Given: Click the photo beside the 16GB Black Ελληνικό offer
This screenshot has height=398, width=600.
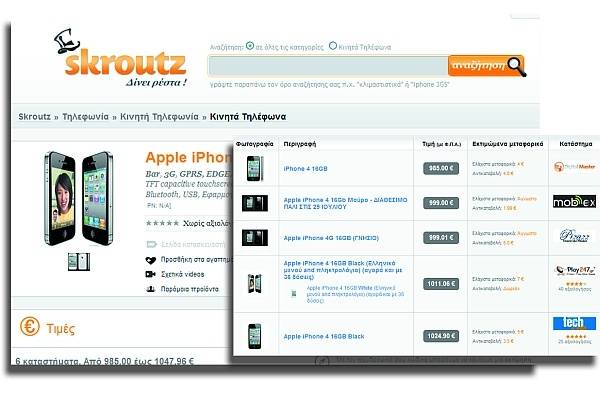Looking at the screenshot, I should [x=254, y=284].
